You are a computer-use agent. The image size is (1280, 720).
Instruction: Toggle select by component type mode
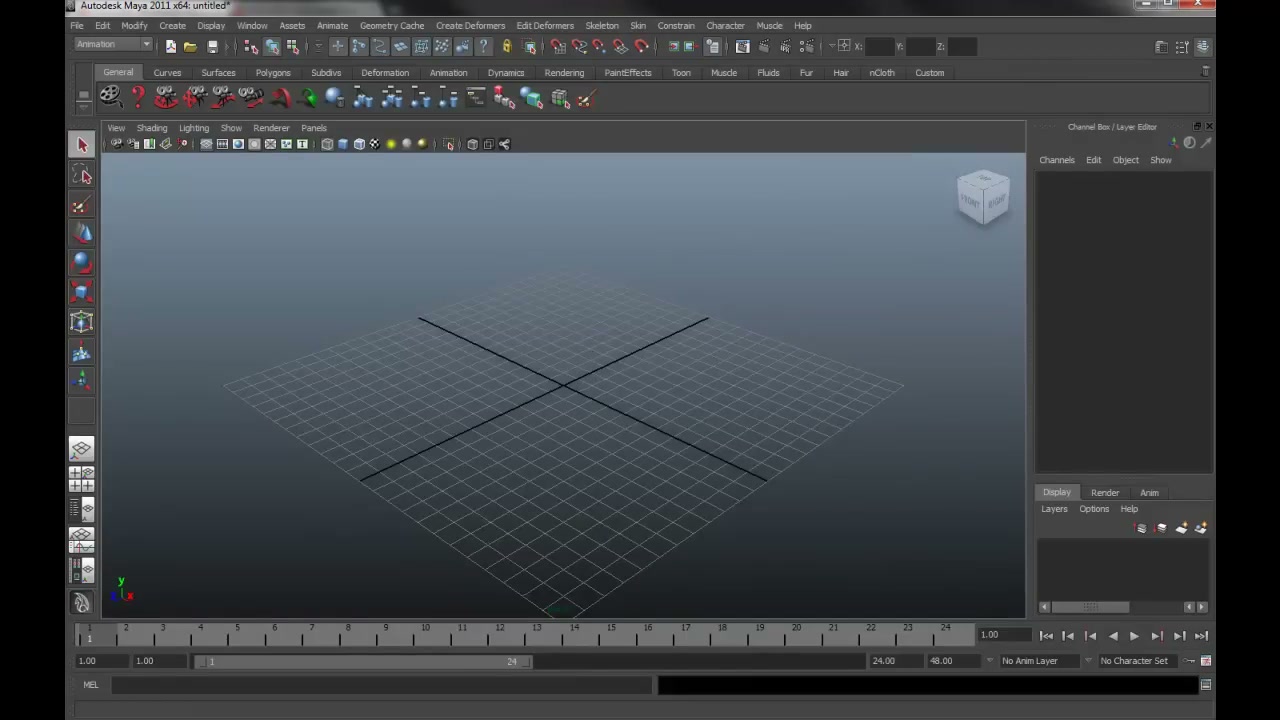coord(292,46)
